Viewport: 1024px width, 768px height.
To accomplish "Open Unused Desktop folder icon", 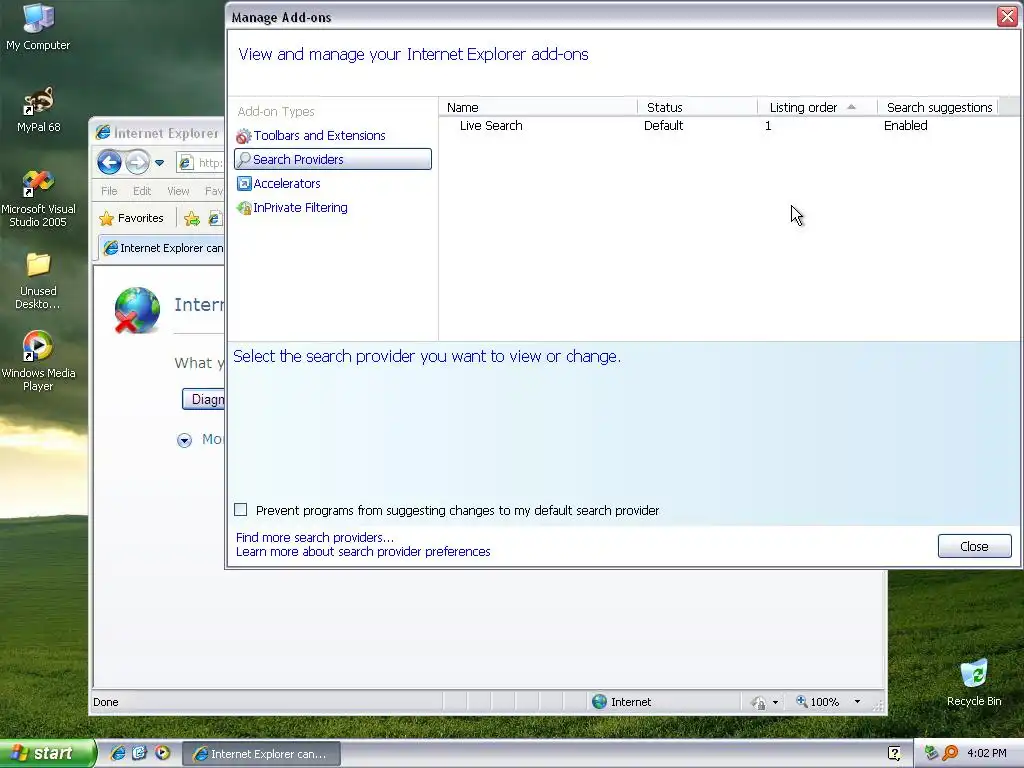I will click(x=38, y=281).
